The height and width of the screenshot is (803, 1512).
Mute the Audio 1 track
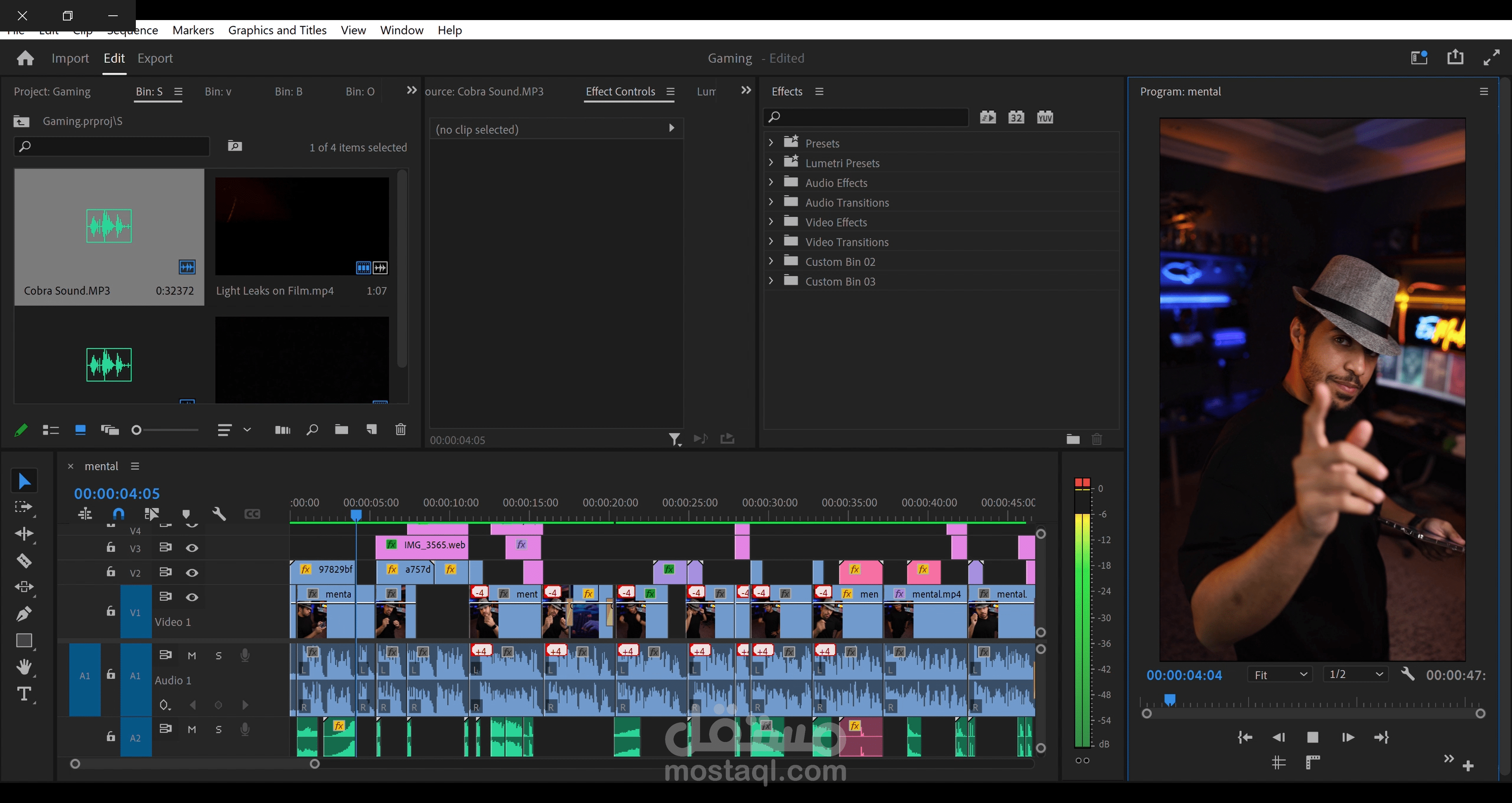click(x=192, y=656)
